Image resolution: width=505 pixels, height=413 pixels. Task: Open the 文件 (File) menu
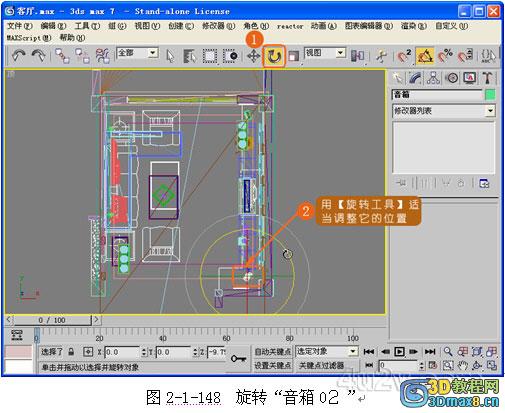pyautogui.click(x=20, y=26)
